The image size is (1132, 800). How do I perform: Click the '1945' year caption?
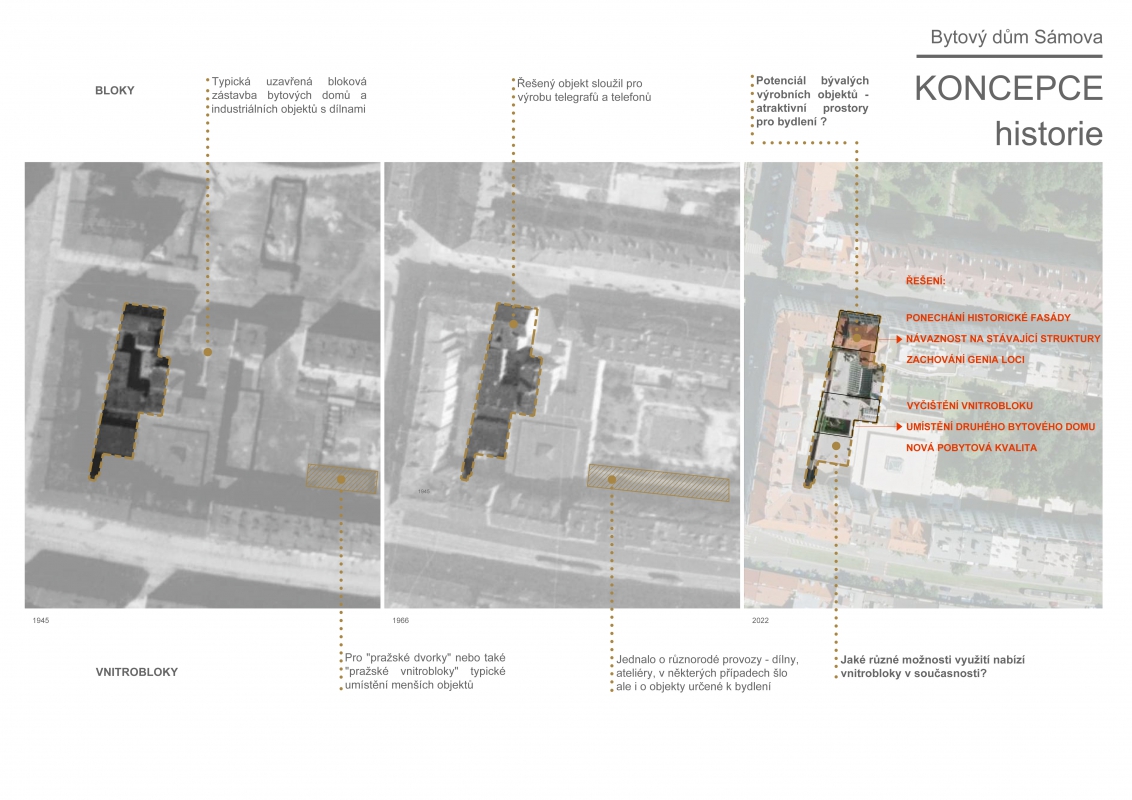tap(40, 621)
